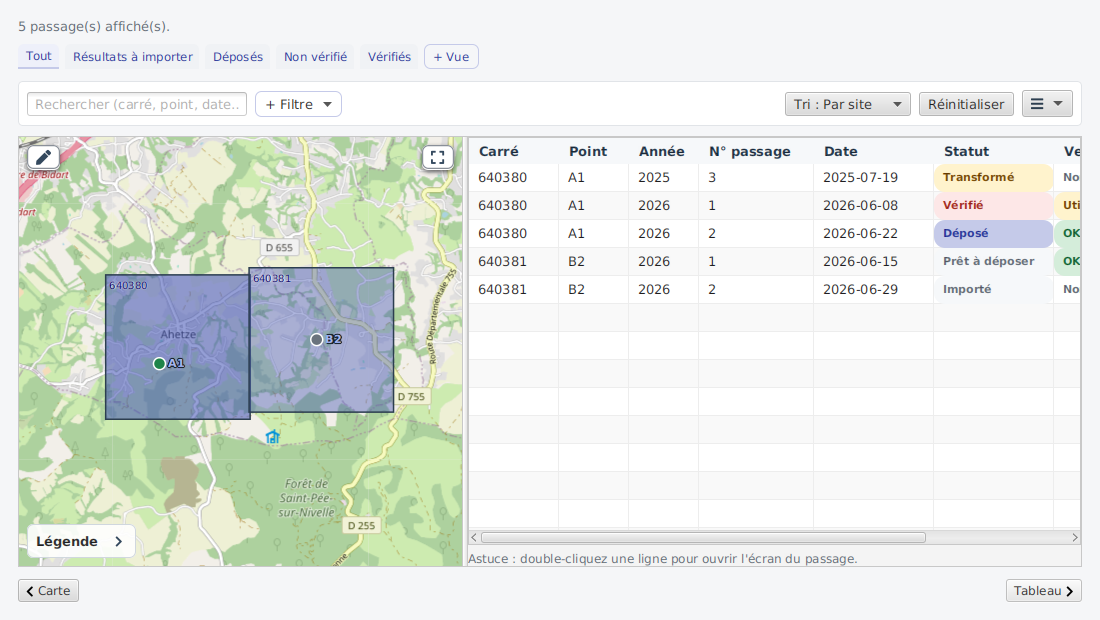This screenshot has height=620, width=1100.
Task: Focus the Rechercher search field
Action: click(x=137, y=105)
